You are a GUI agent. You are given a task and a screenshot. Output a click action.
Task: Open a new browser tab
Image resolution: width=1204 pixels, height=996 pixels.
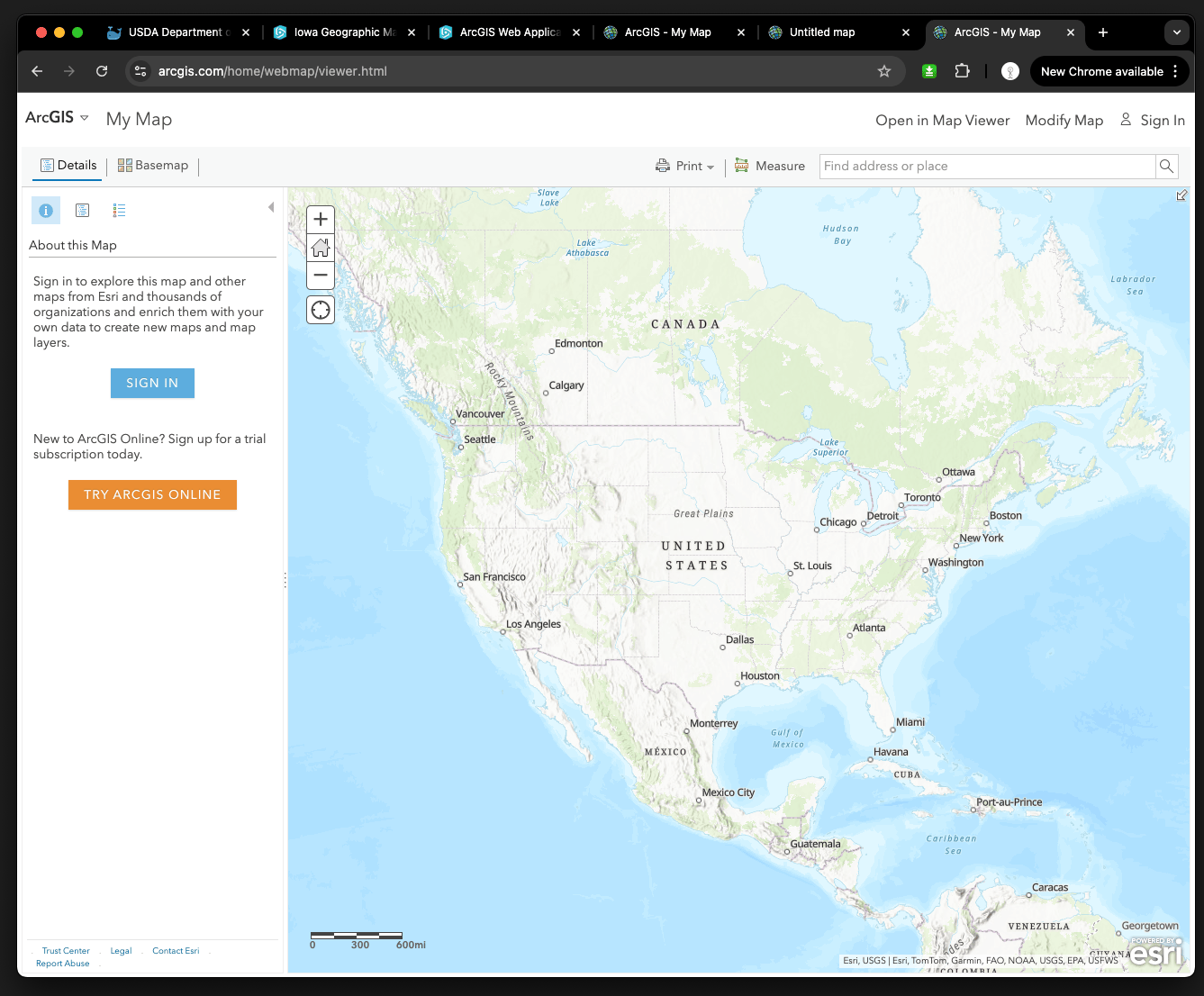point(1103,32)
